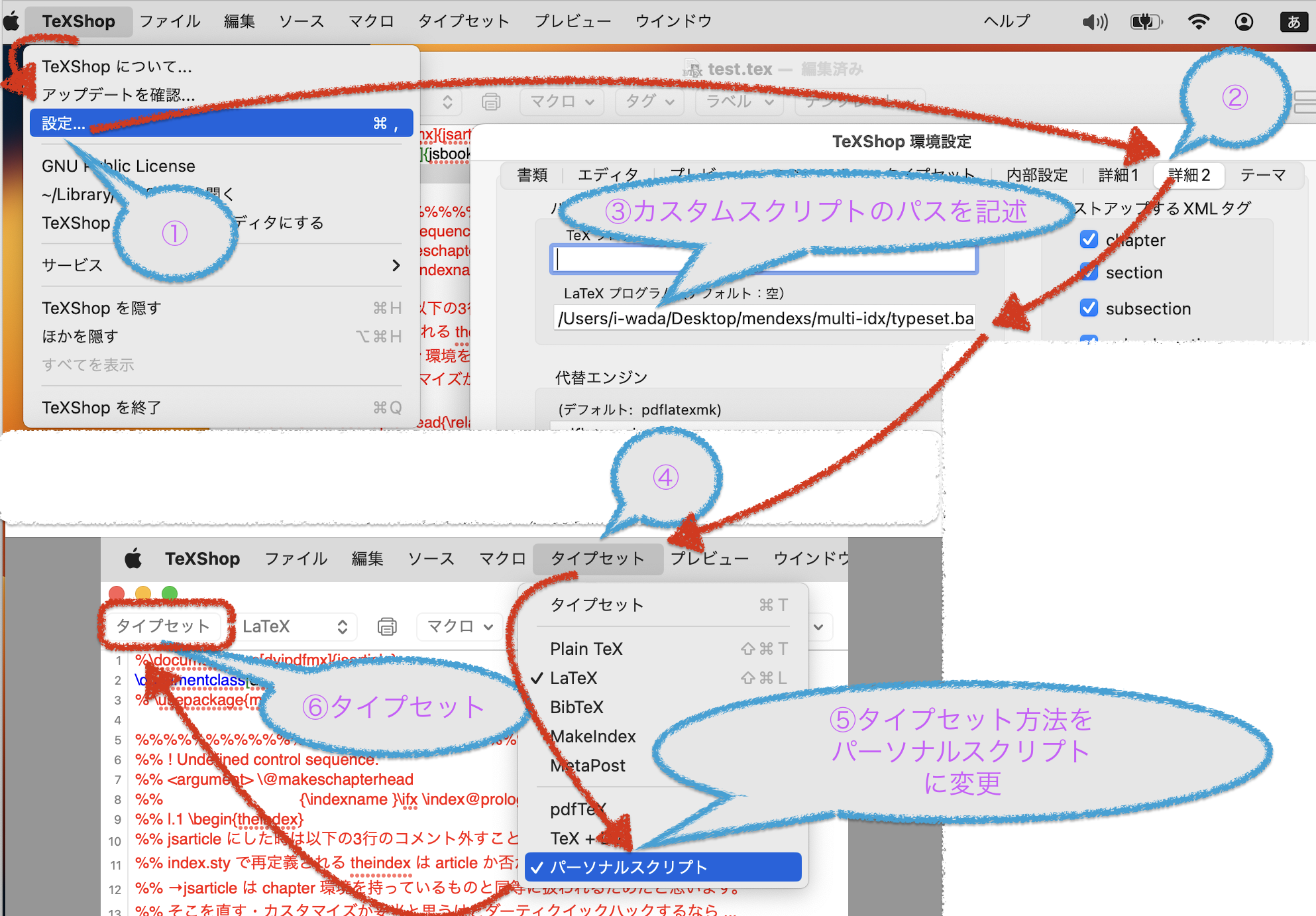Toggle the chapter XML tag checkbox
The image size is (1316, 916).
(x=1089, y=240)
